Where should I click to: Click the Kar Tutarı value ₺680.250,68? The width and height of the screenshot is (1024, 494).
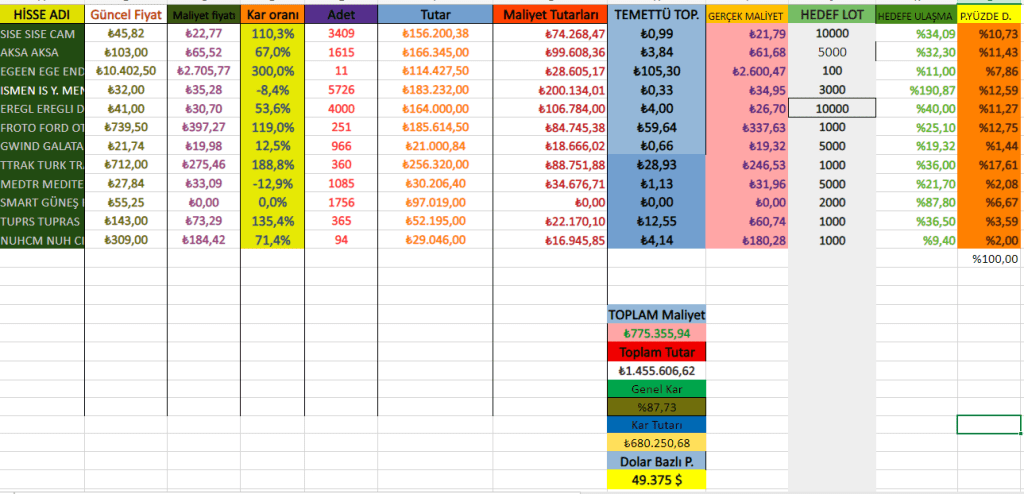point(656,443)
